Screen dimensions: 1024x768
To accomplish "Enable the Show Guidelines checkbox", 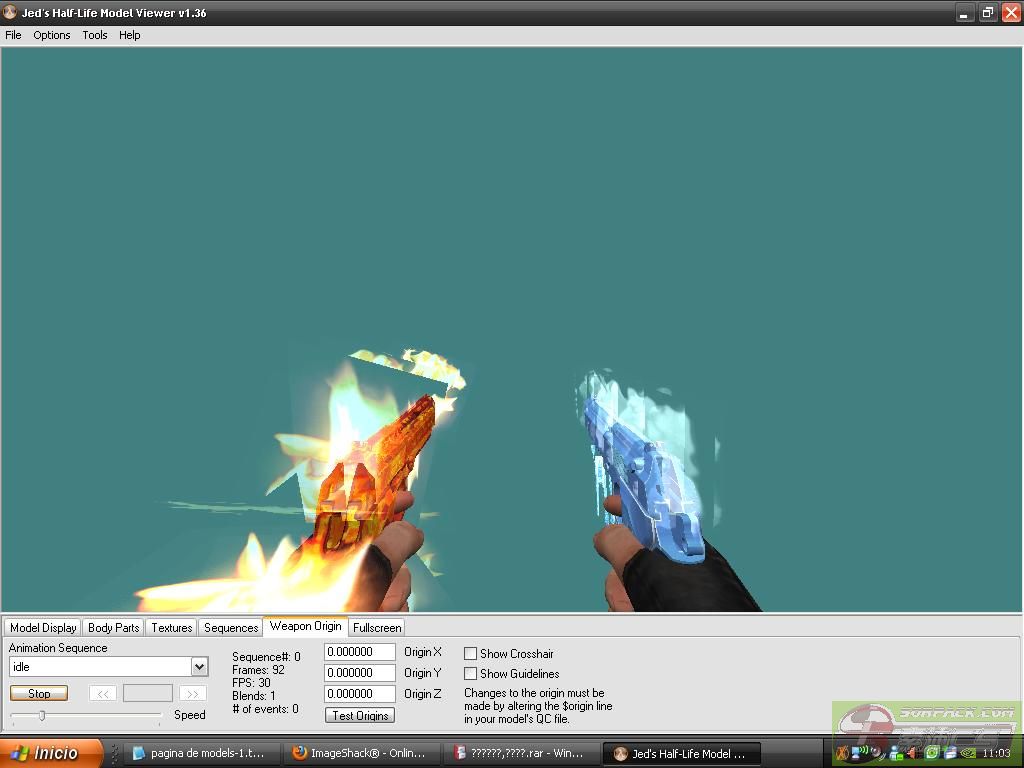I will (x=470, y=674).
